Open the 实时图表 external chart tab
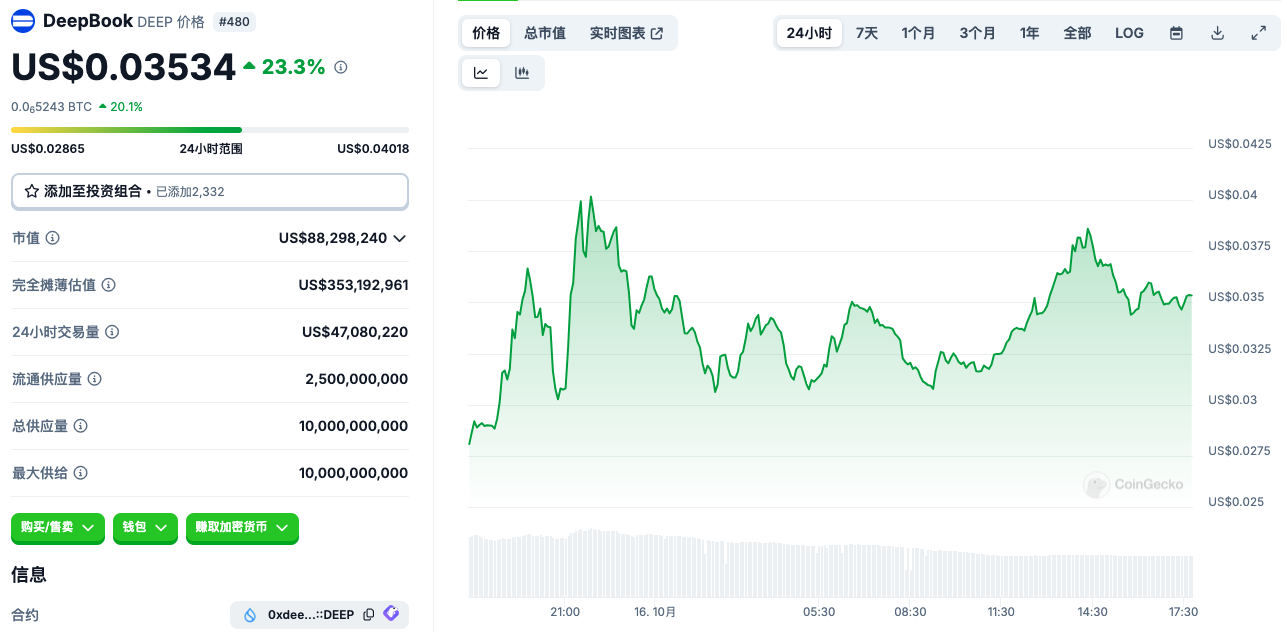This screenshot has height=632, width=1287. (x=626, y=33)
